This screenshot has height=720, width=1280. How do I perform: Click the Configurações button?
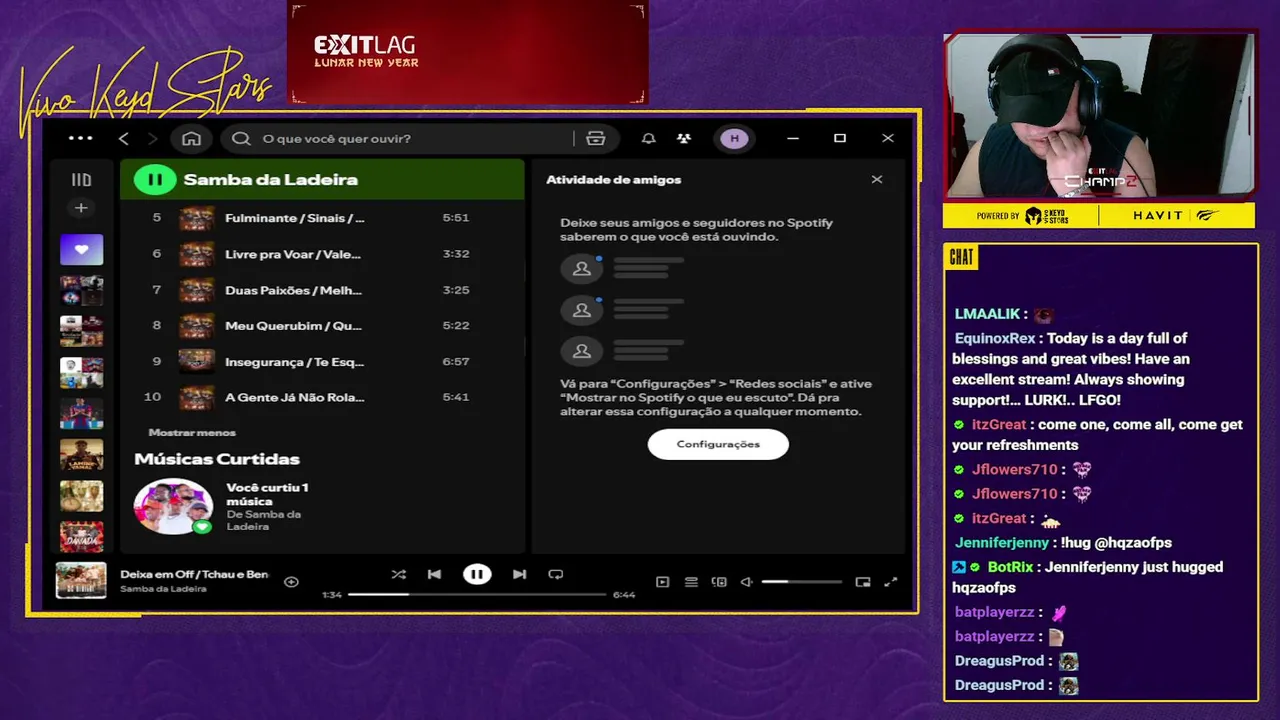(718, 444)
